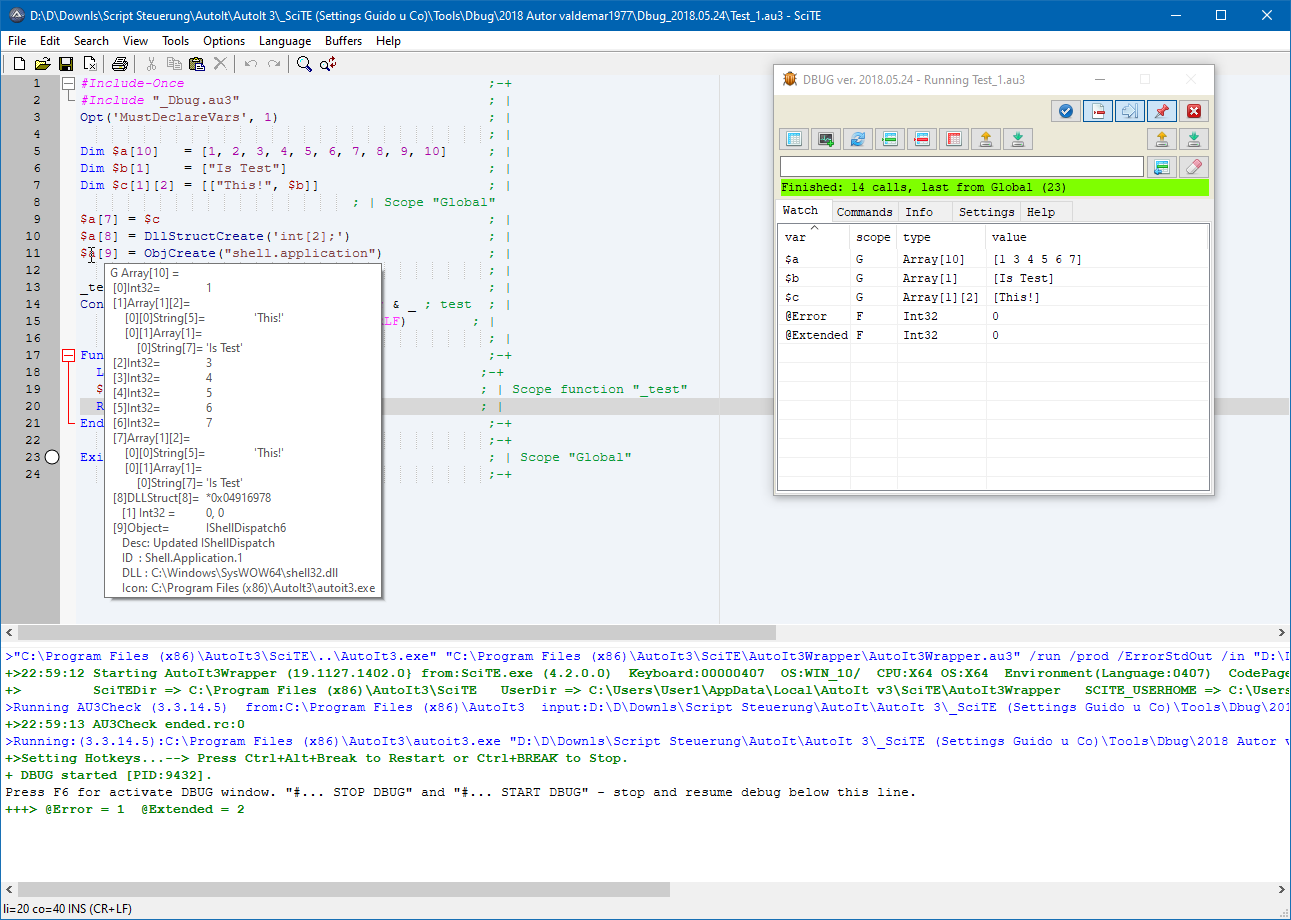Toggle the pushpin always-on-top button
Screen dimensions: 1291x920
(x=1161, y=111)
